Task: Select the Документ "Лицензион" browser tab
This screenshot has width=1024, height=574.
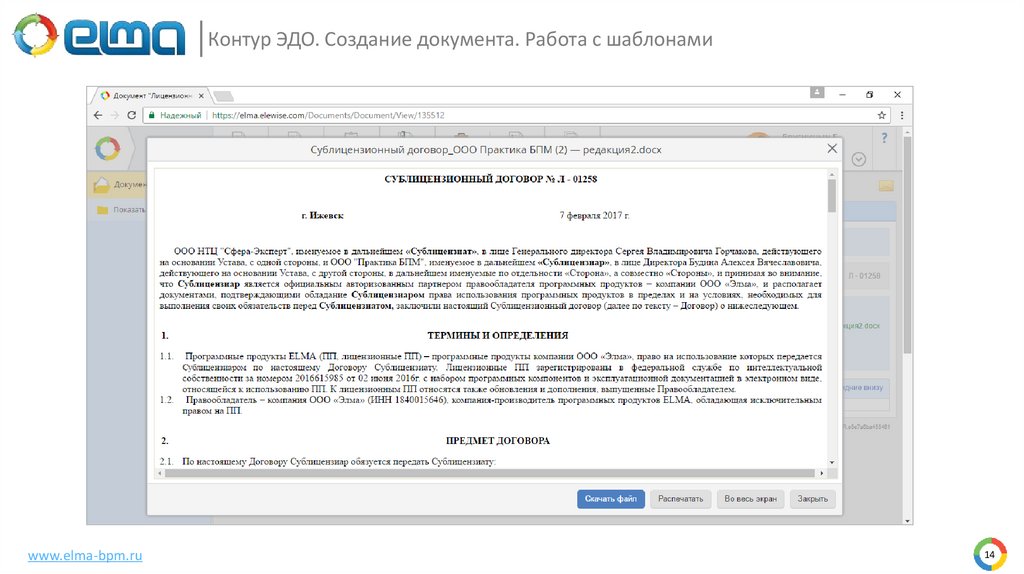Action: 152,95
